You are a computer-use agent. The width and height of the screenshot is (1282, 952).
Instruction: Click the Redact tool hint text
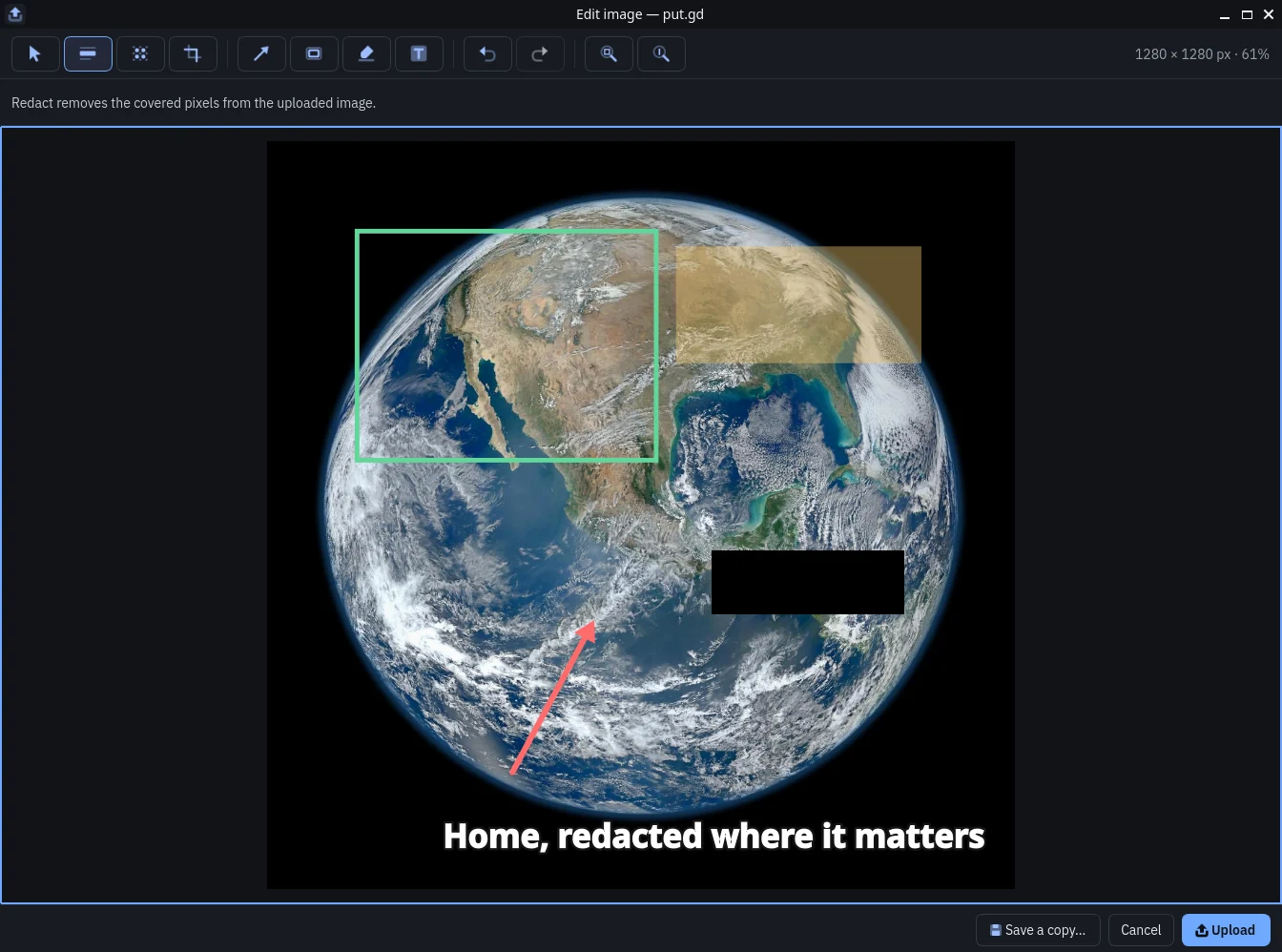[x=194, y=103]
